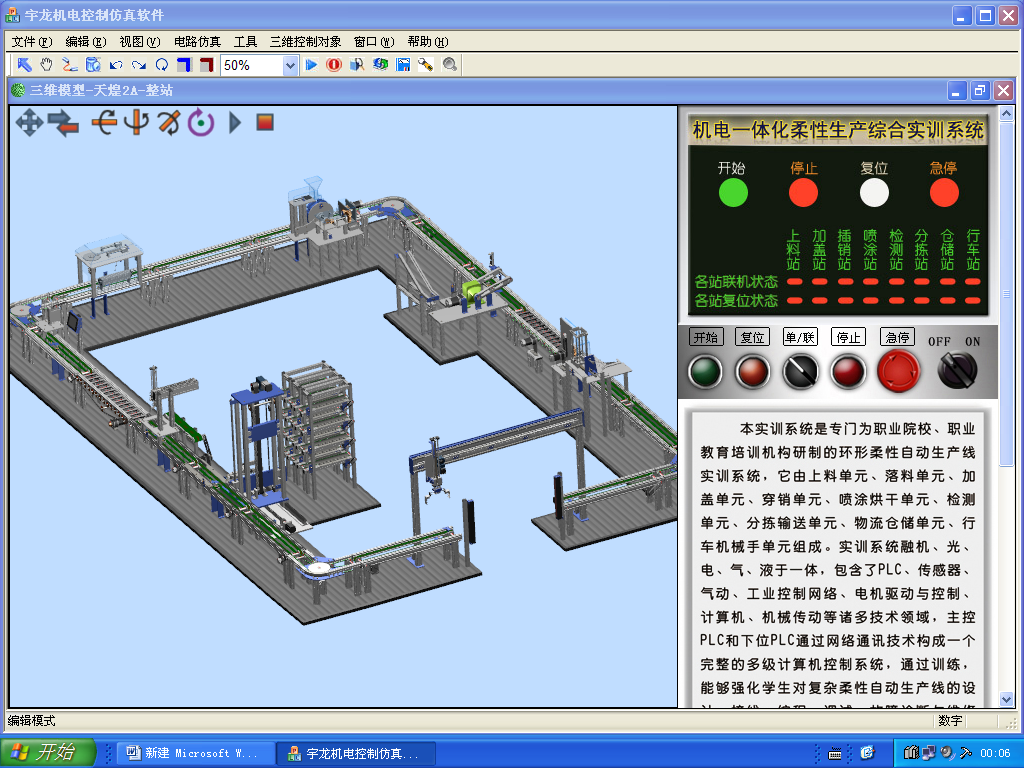Restore the 三维模型-天煌2A-整站 child window
The height and width of the screenshot is (768, 1024).
980,91
